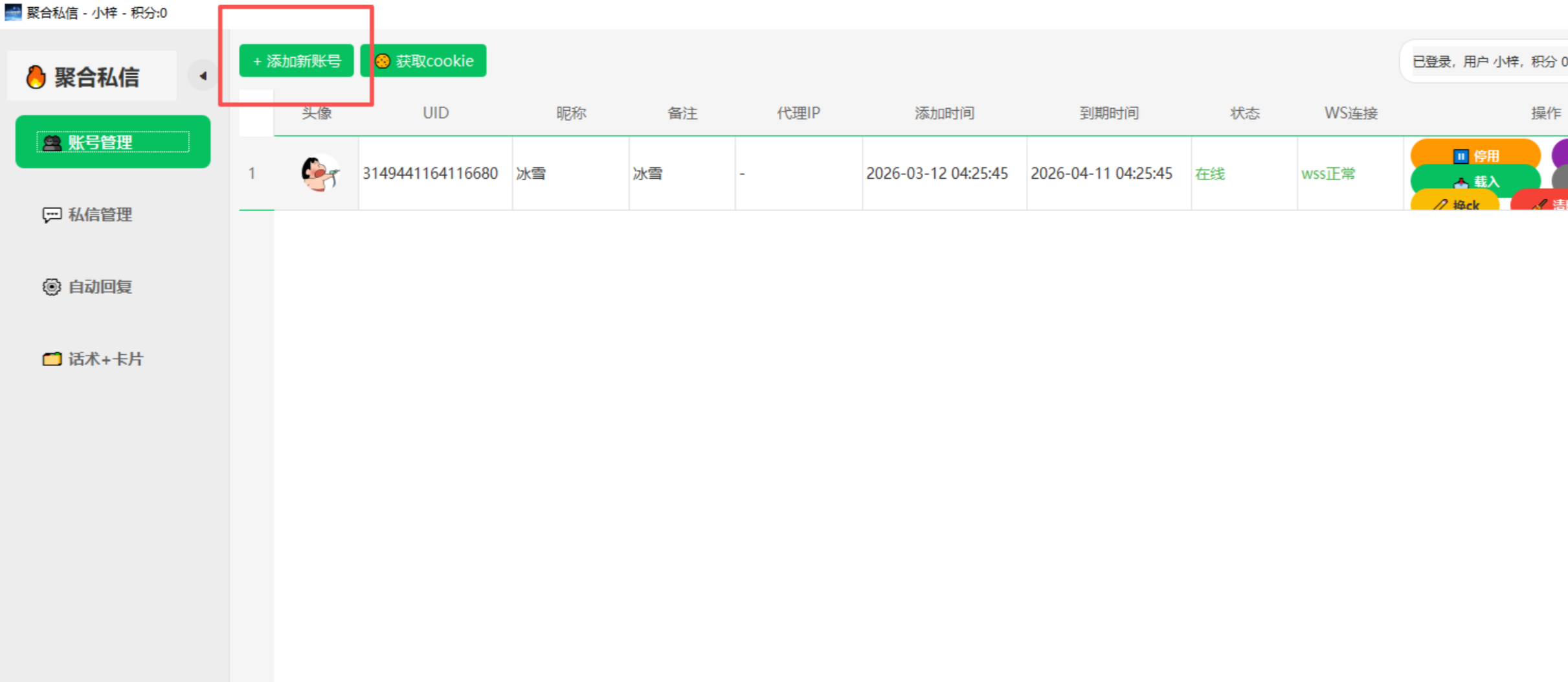The width and height of the screenshot is (1568, 682).
Task: Click the yellow 换ck pencil button
Action: (x=1455, y=203)
